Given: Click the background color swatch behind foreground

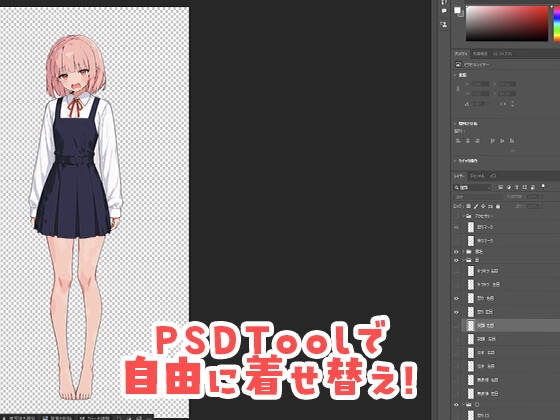Looking at the screenshot, I should [x=461, y=14].
